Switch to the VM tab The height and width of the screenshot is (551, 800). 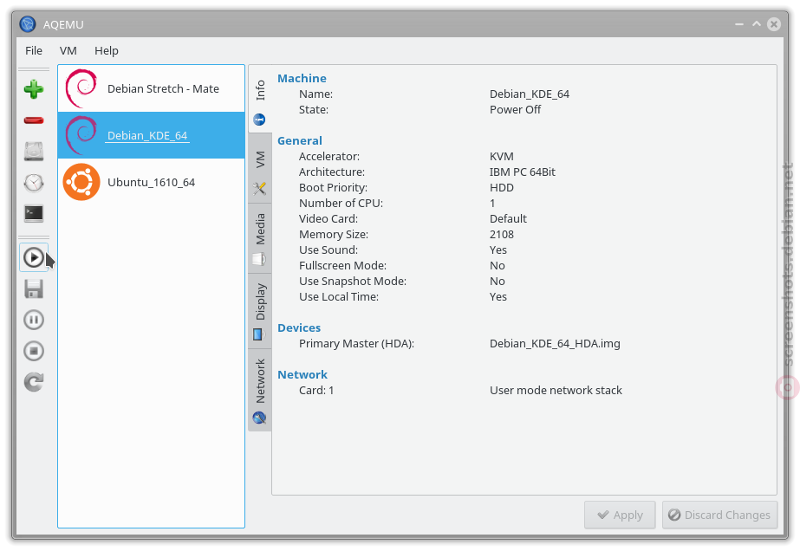click(260, 169)
